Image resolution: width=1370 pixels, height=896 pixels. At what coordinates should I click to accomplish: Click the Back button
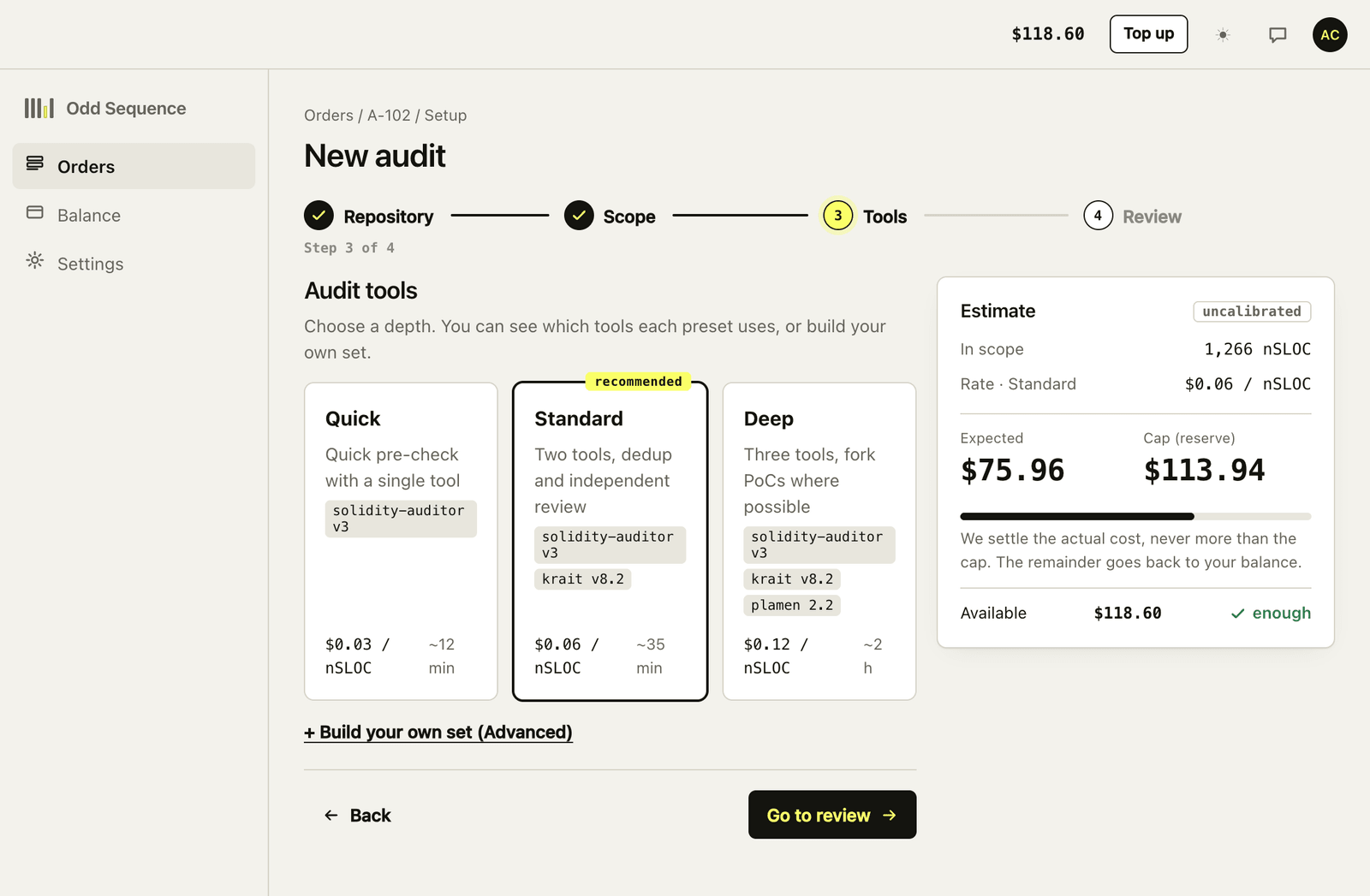(x=357, y=816)
